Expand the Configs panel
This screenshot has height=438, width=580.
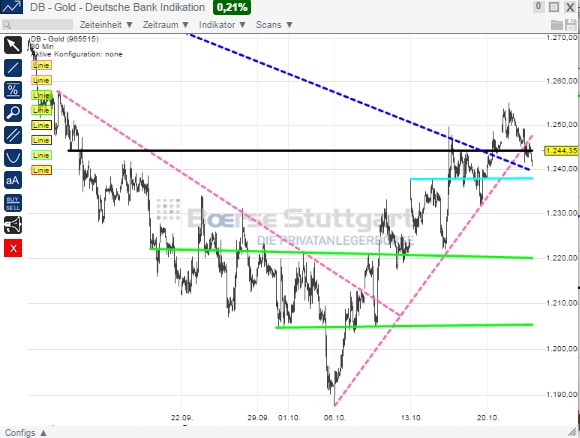26,432
